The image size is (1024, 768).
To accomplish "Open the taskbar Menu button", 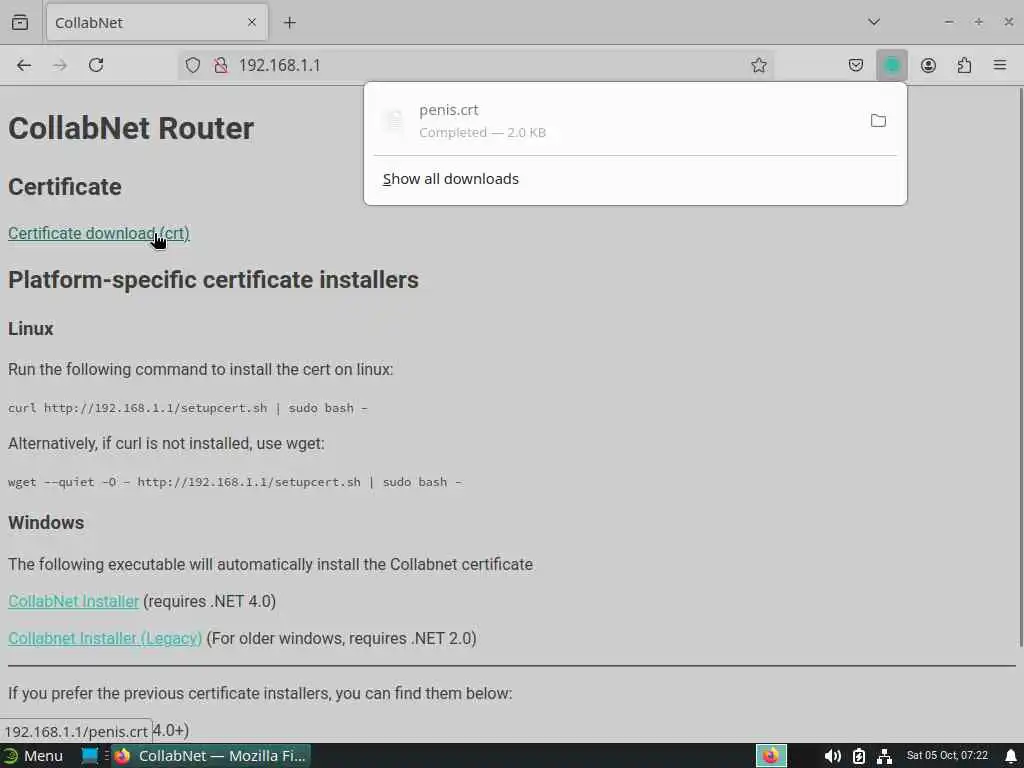I will 34,756.
